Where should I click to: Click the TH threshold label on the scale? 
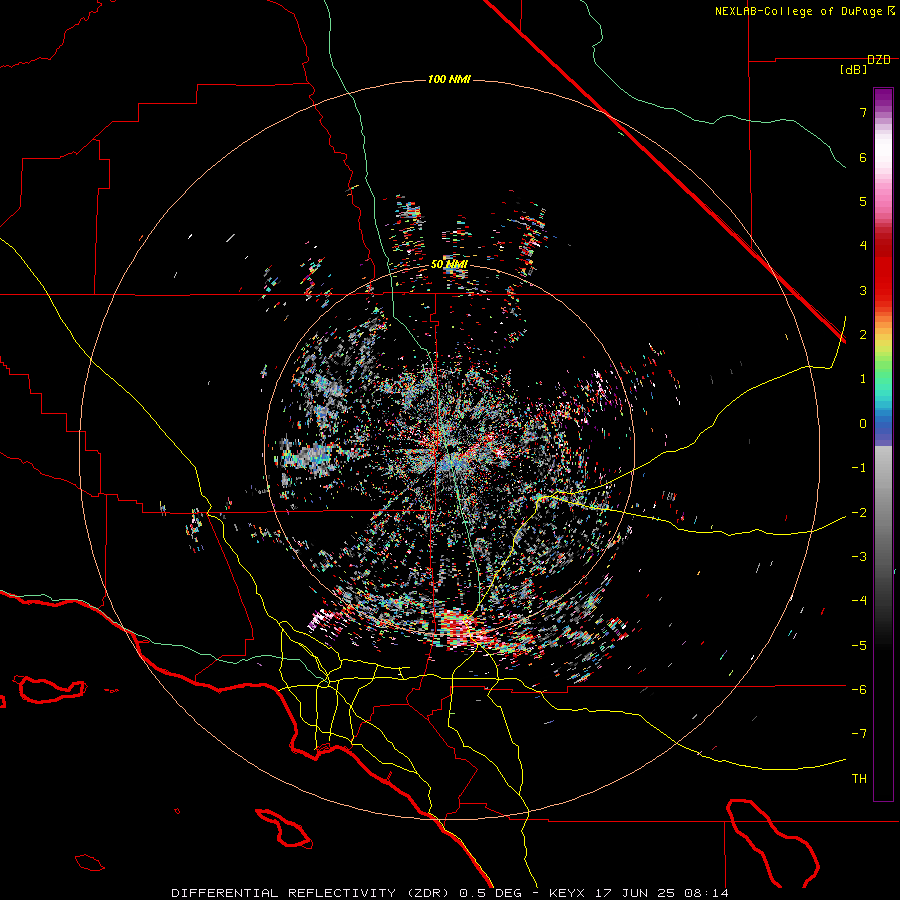click(859, 779)
